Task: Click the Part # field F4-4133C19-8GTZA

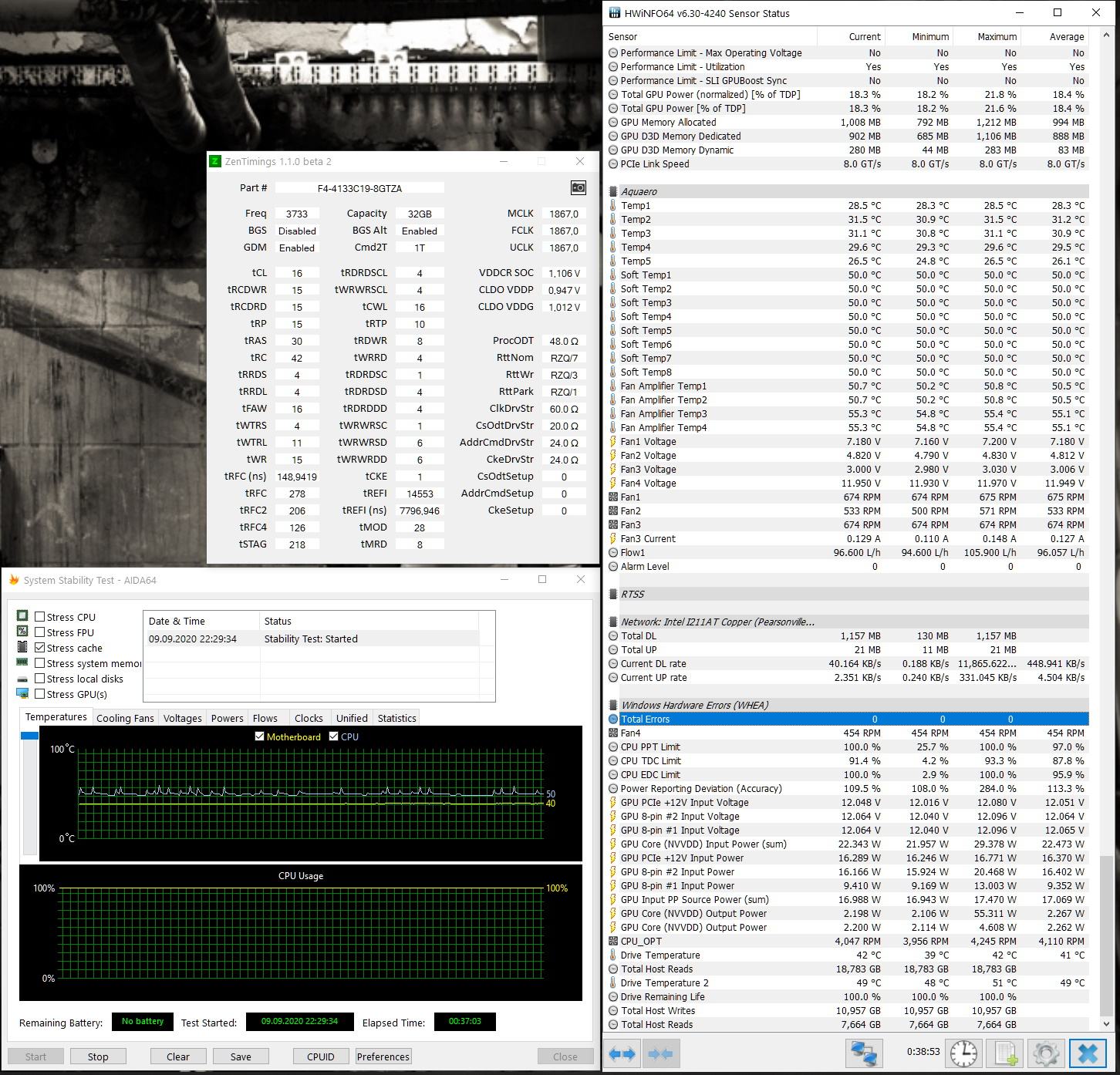Action: click(359, 188)
